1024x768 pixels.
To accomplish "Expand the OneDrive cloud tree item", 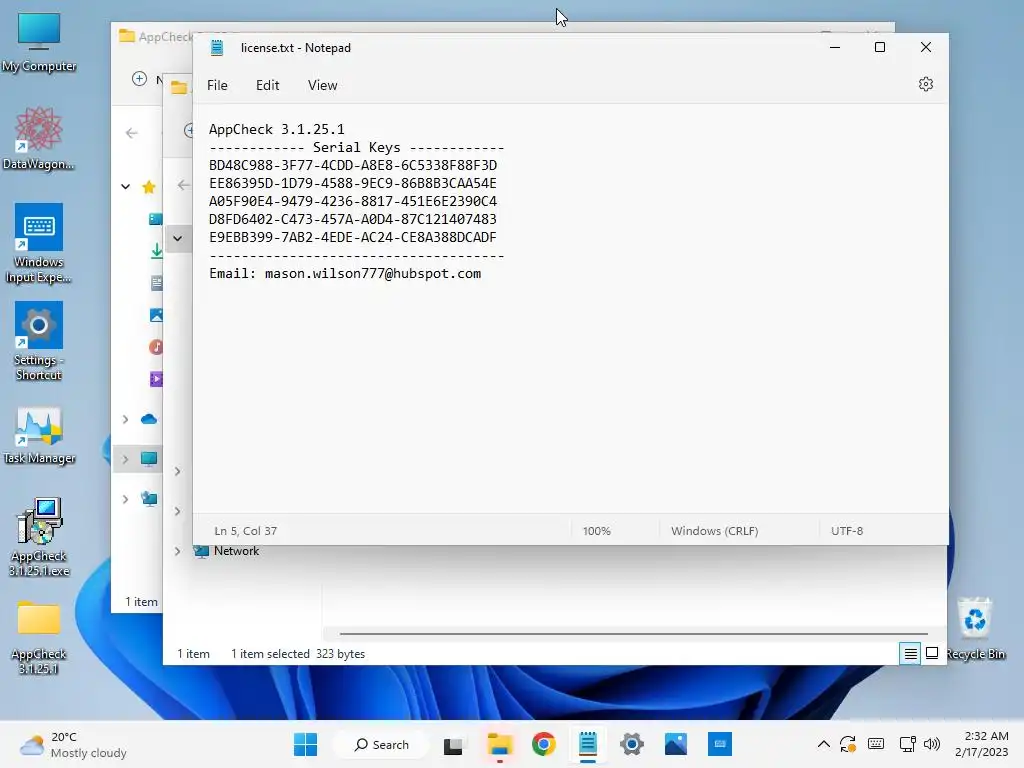I will [125, 419].
